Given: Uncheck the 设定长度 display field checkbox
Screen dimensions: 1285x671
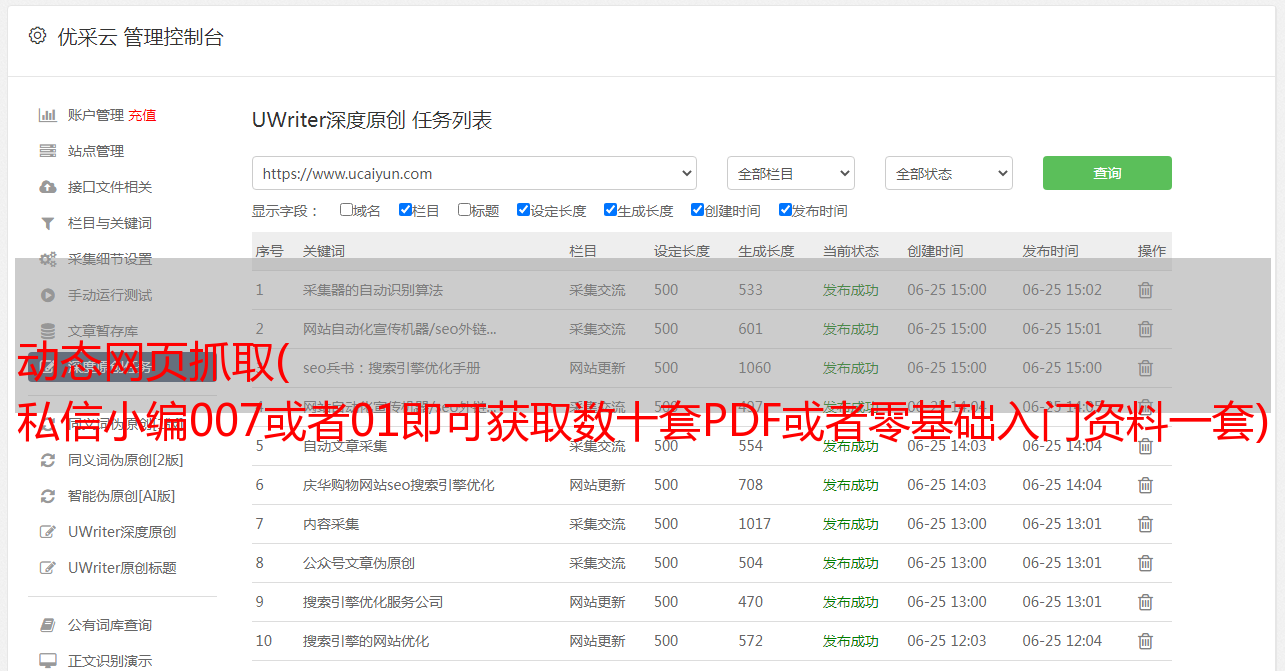Looking at the screenshot, I should pos(523,210).
